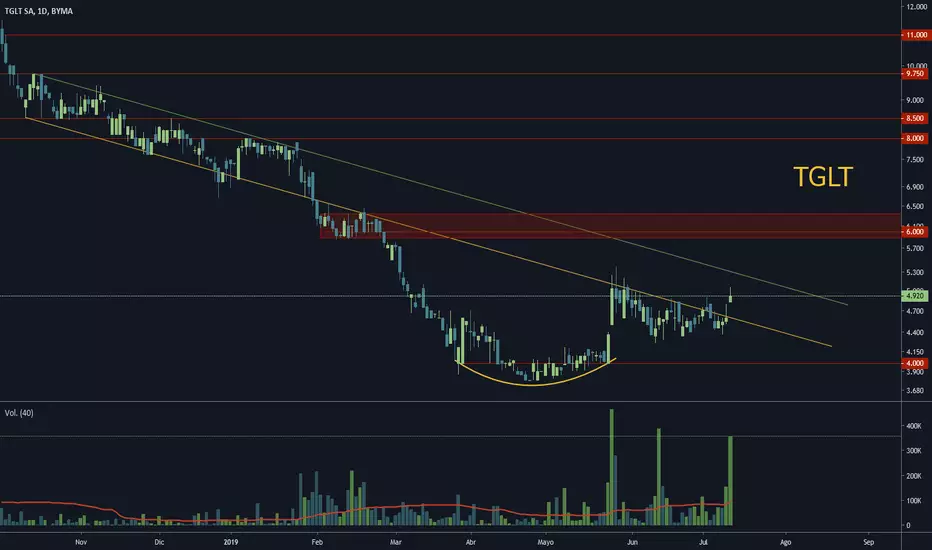
Task: Click the Sep date on time axis
Action: 868,542
